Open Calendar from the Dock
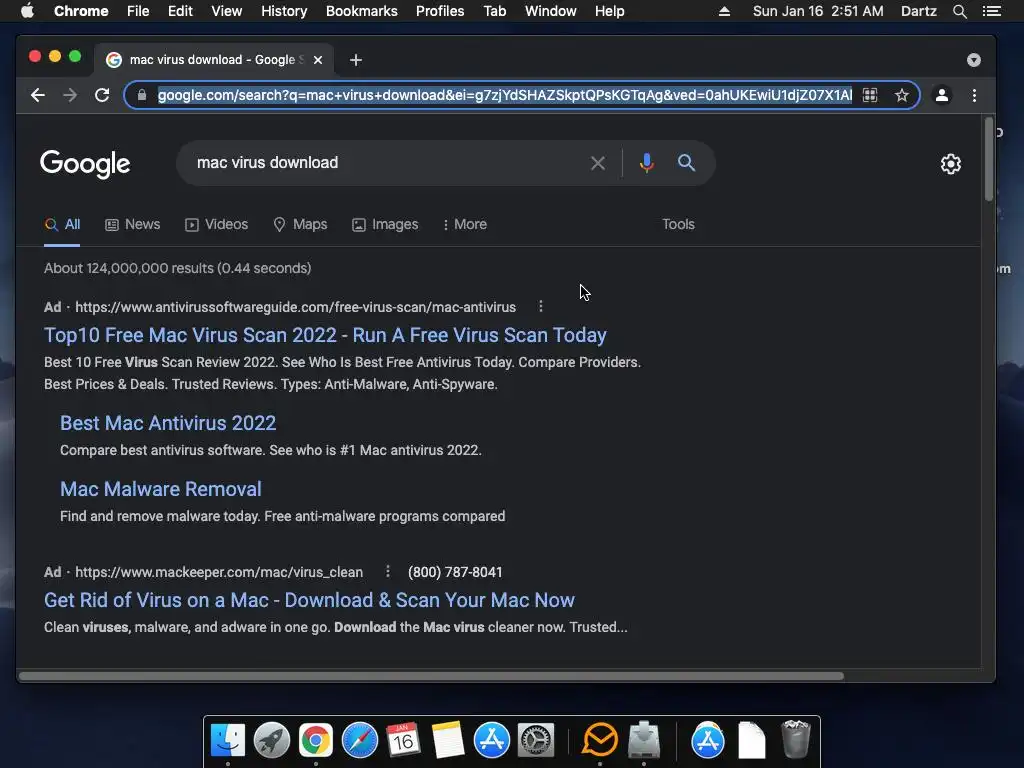Image resolution: width=1024 pixels, height=768 pixels. (x=403, y=740)
